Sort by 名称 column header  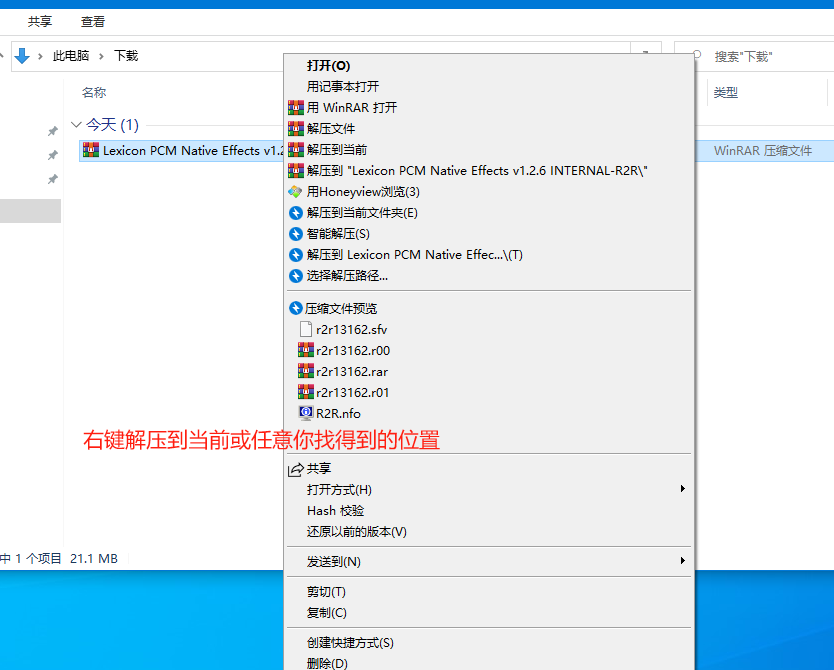point(94,93)
